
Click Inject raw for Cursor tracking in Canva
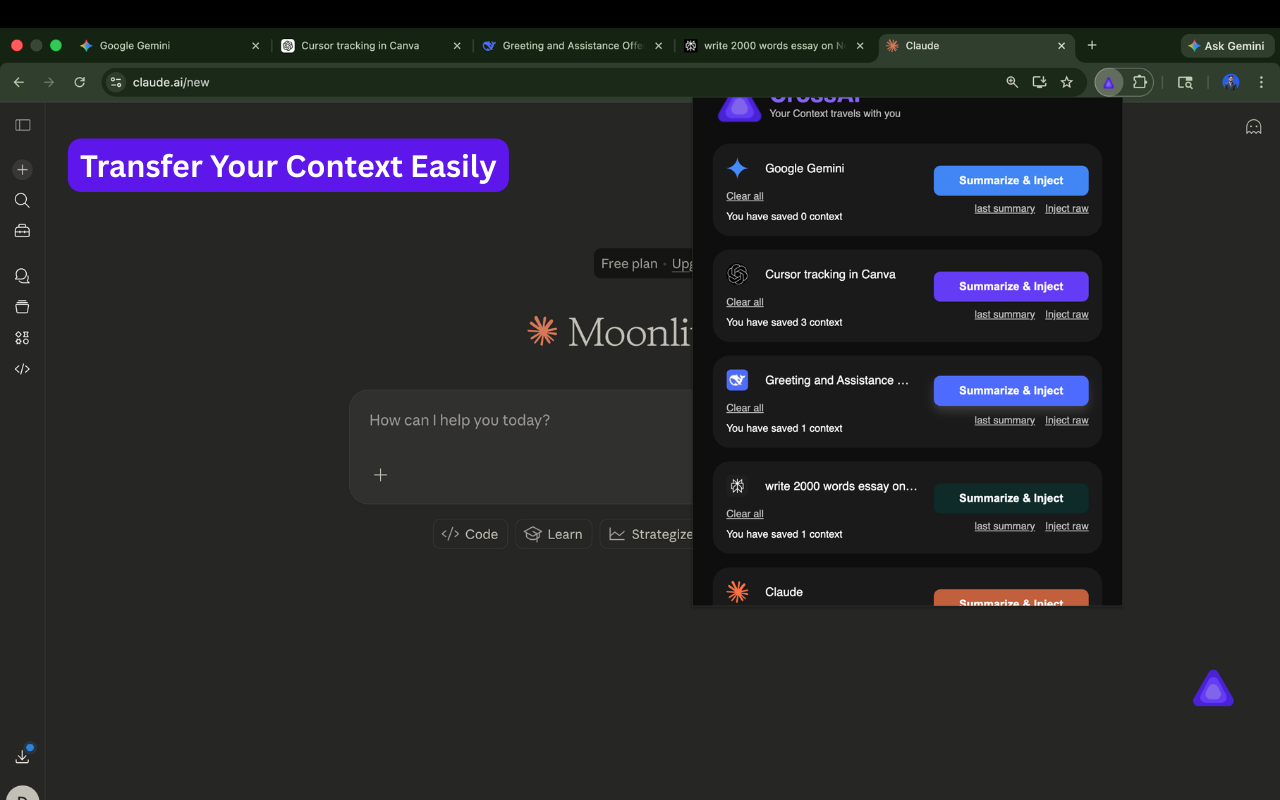(1067, 315)
